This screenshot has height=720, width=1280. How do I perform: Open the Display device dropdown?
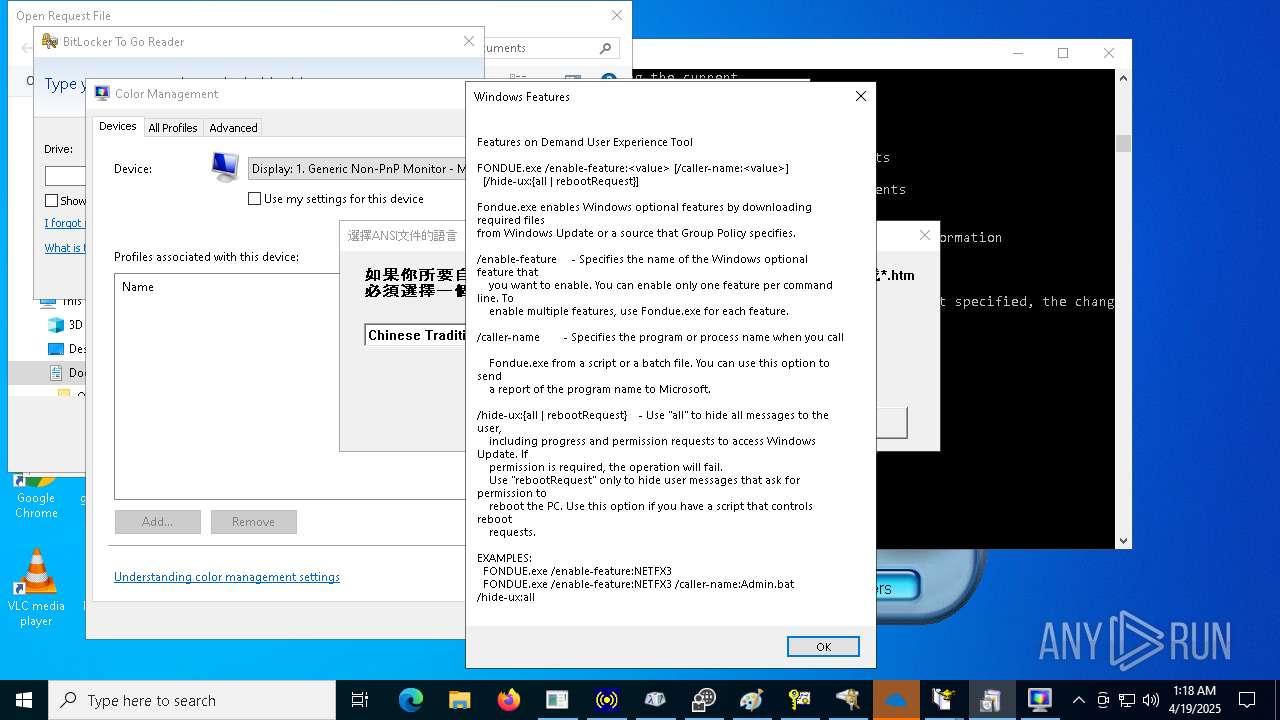click(x=357, y=169)
